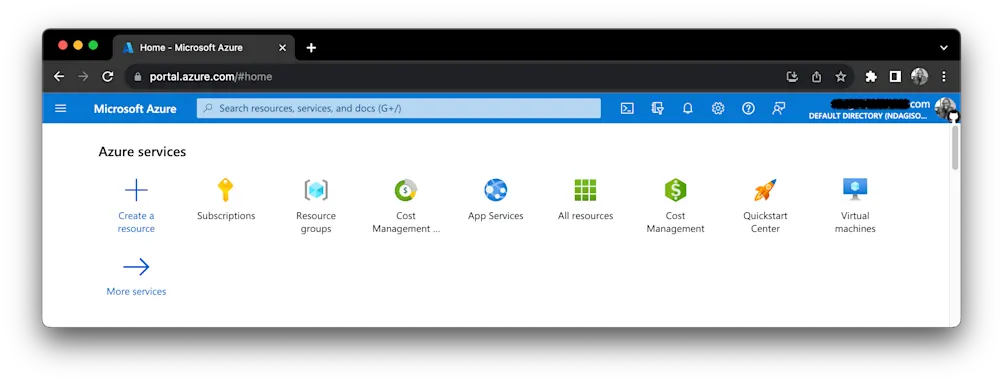
Task: Close the Home - Microsoft Azure tab
Action: 283,48
